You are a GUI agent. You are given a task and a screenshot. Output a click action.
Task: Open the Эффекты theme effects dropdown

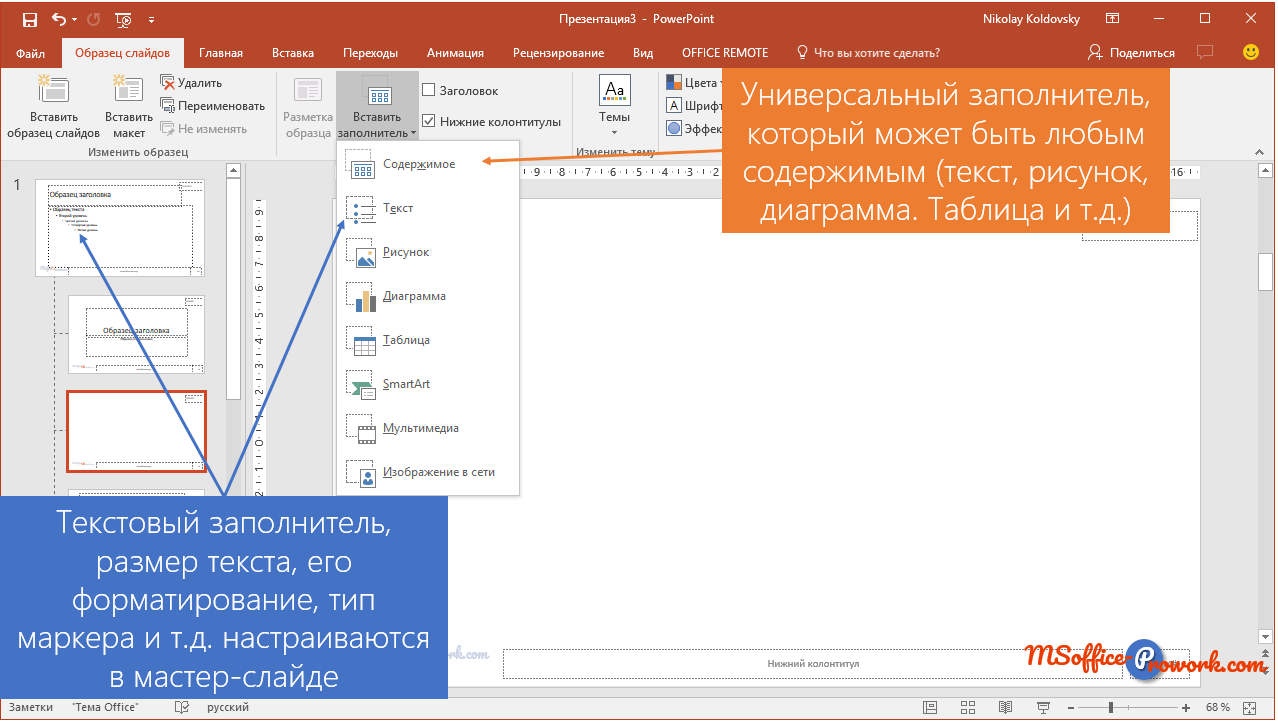click(x=694, y=129)
